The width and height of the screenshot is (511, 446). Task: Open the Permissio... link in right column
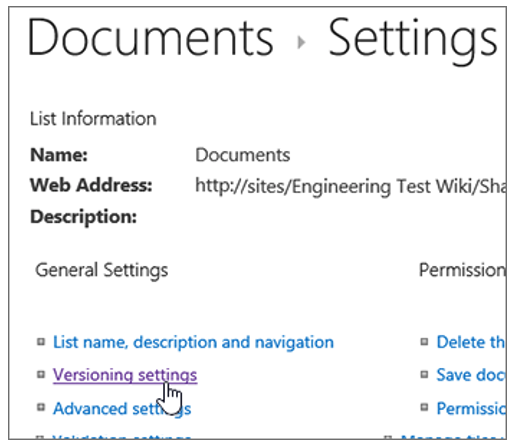(471, 409)
